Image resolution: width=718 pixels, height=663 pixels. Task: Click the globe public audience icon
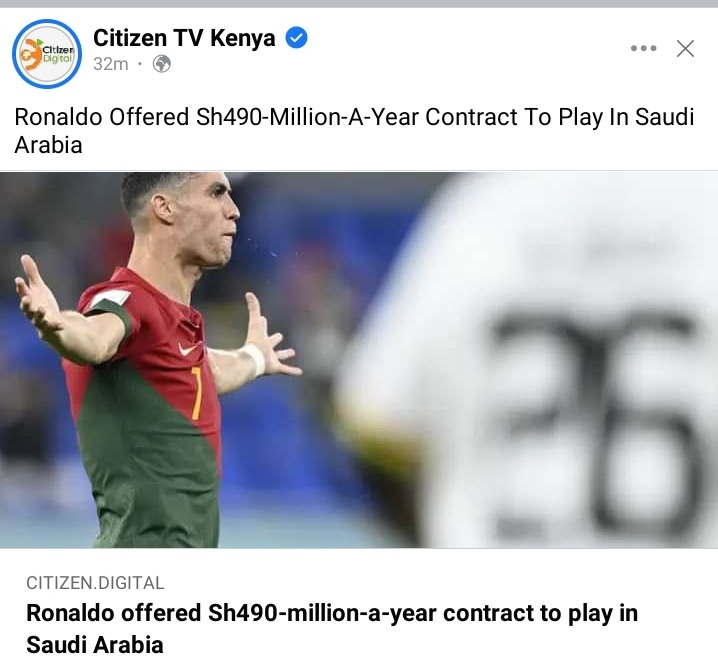[x=162, y=64]
